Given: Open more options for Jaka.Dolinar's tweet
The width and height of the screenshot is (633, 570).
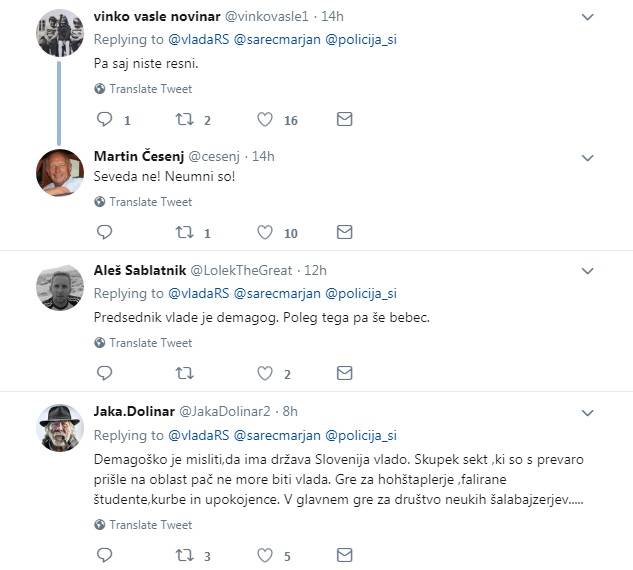Looking at the screenshot, I should point(587,413).
